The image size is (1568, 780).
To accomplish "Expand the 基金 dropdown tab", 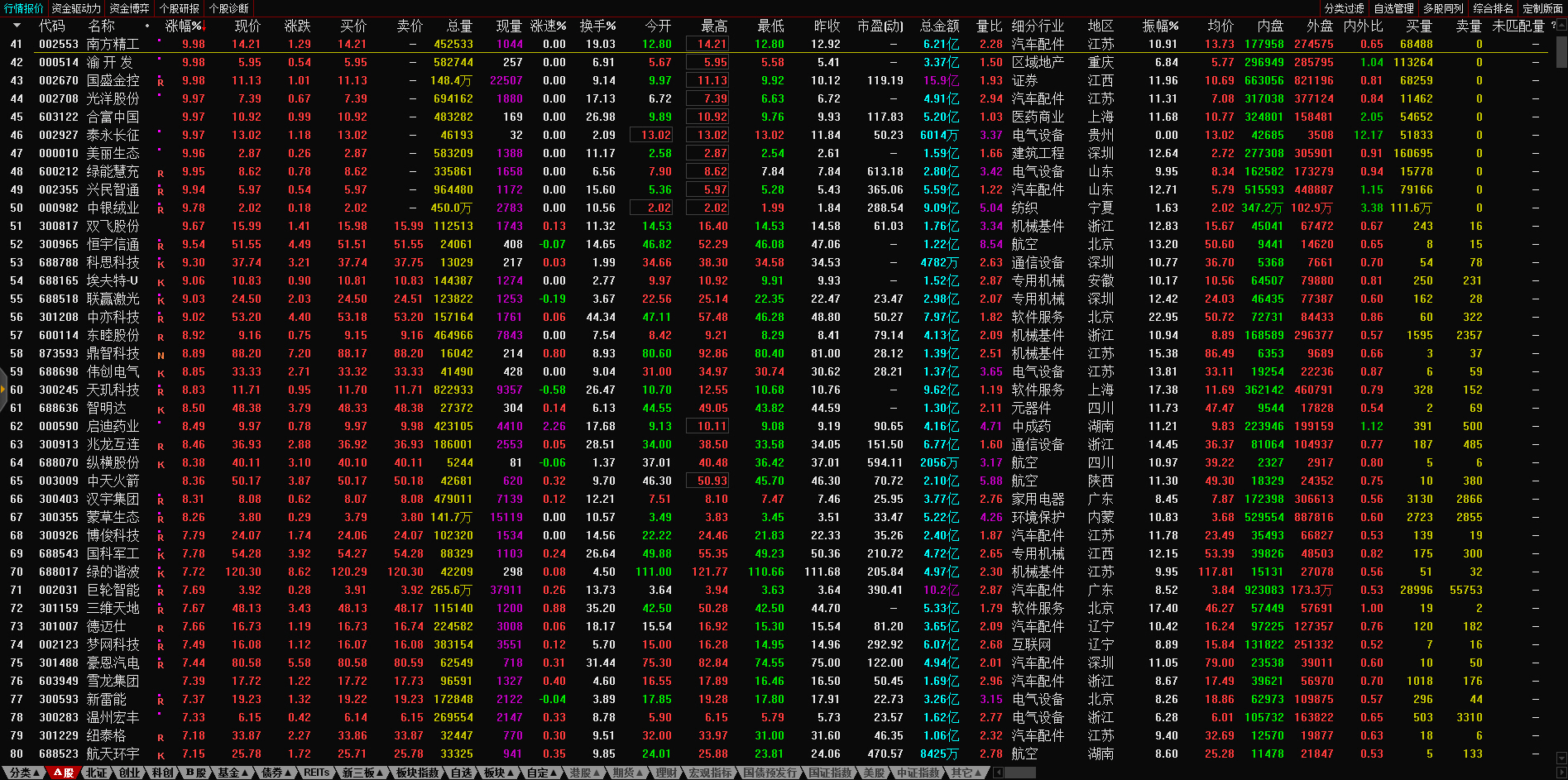I will click(233, 773).
